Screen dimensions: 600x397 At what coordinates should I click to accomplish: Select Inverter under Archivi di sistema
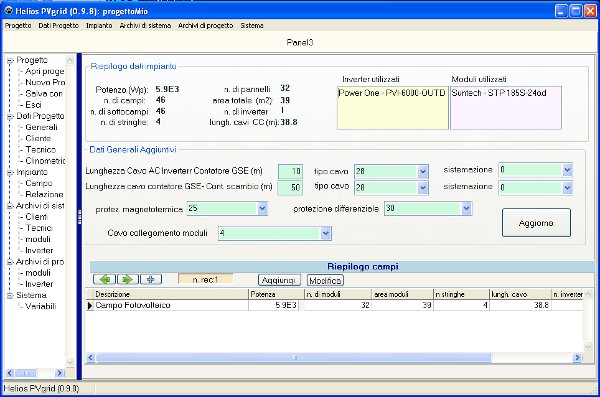point(39,250)
